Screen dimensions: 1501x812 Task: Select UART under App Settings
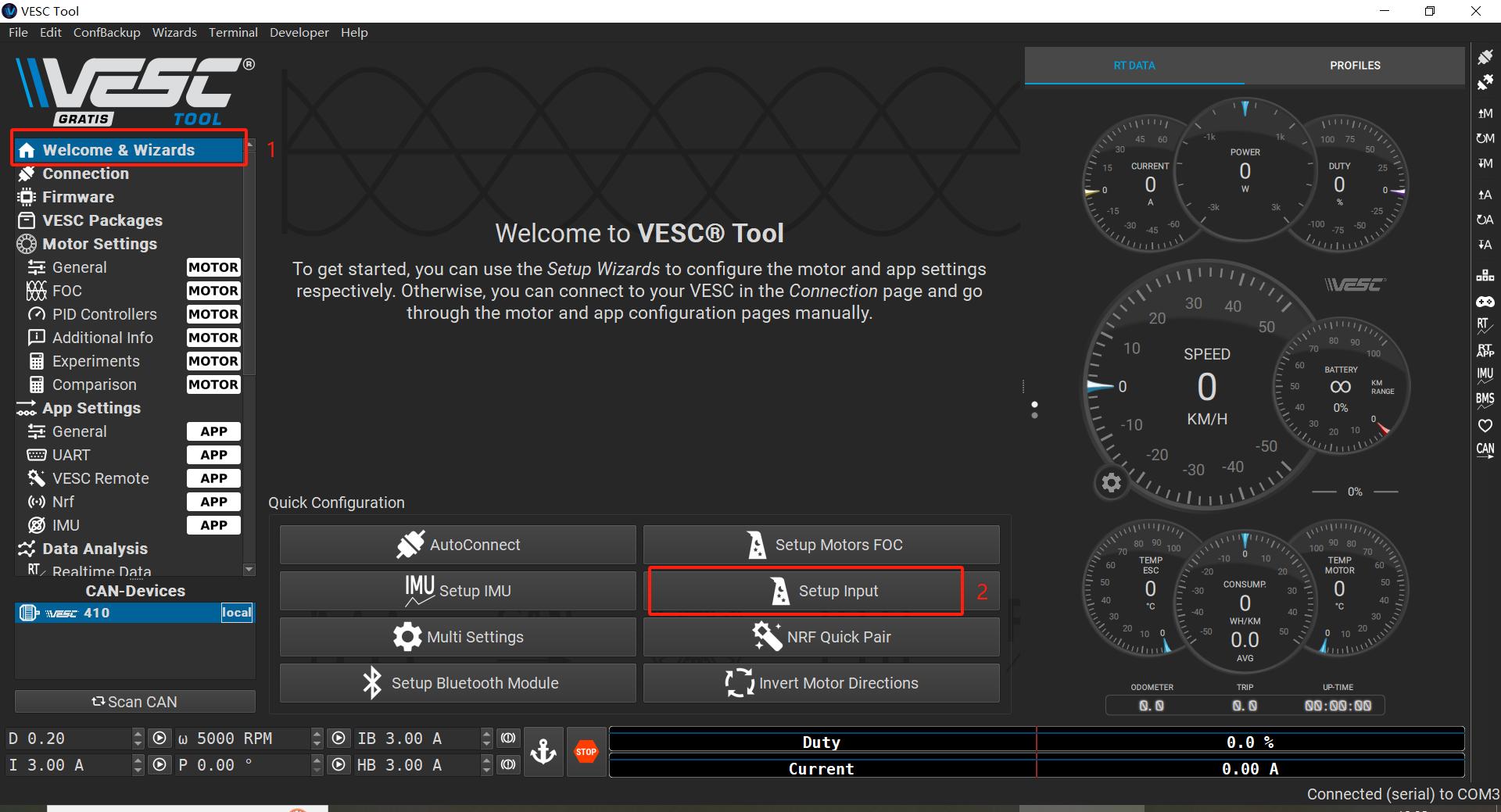click(x=129, y=455)
